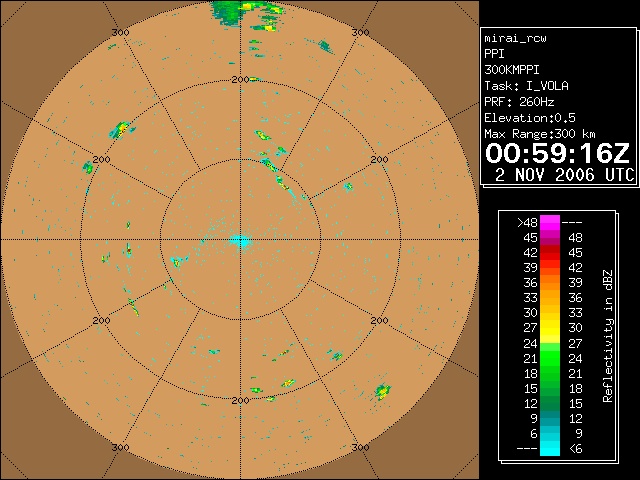Select the orange 36–39 dBZ legend swatch

click(550, 282)
